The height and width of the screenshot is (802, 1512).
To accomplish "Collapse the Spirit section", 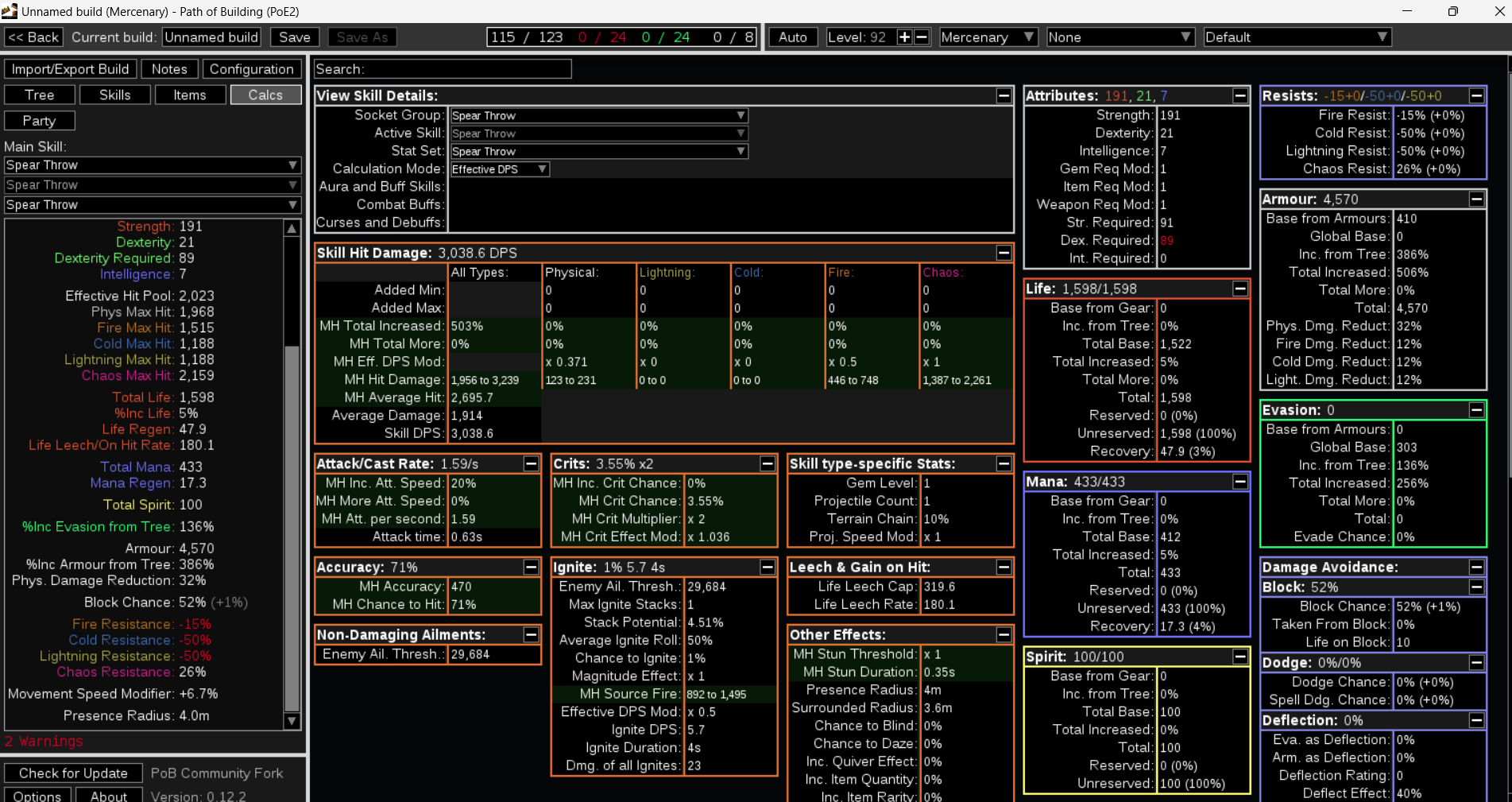I will pos(1240,657).
